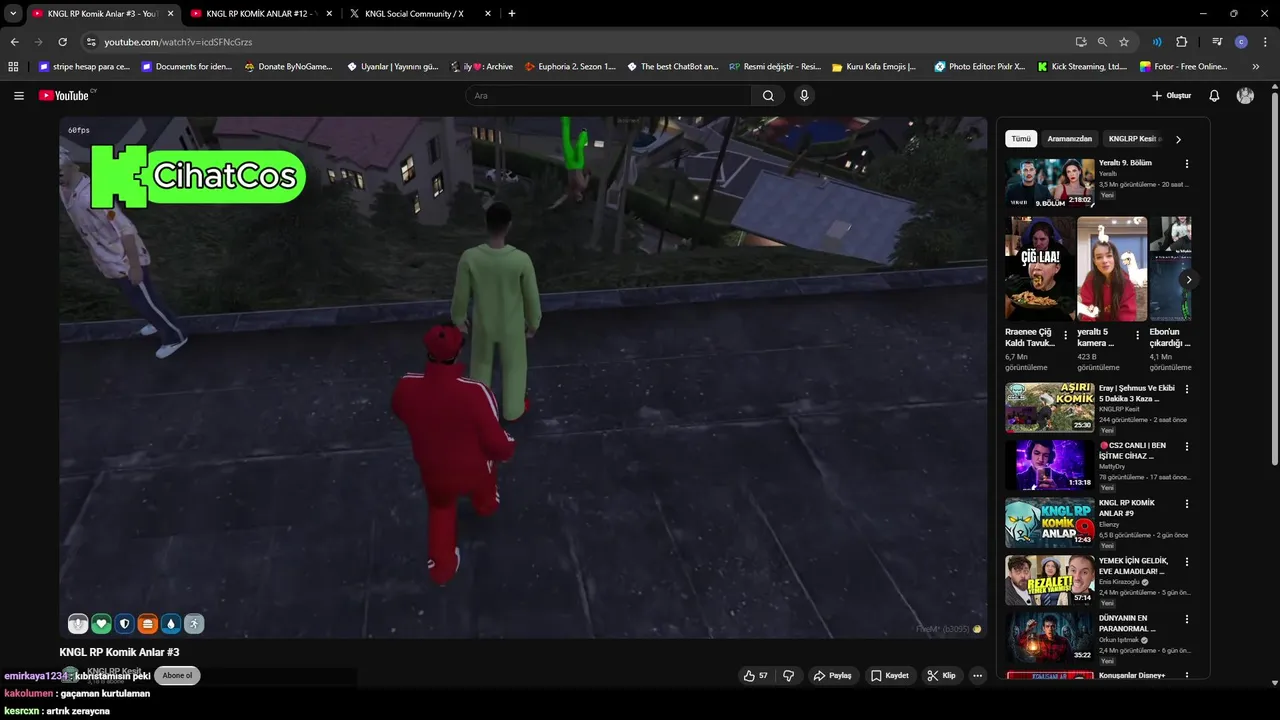Screen dimensions: 1280x720
Task: Open YouTube notifications bell
Action: tap(1214, 96)
